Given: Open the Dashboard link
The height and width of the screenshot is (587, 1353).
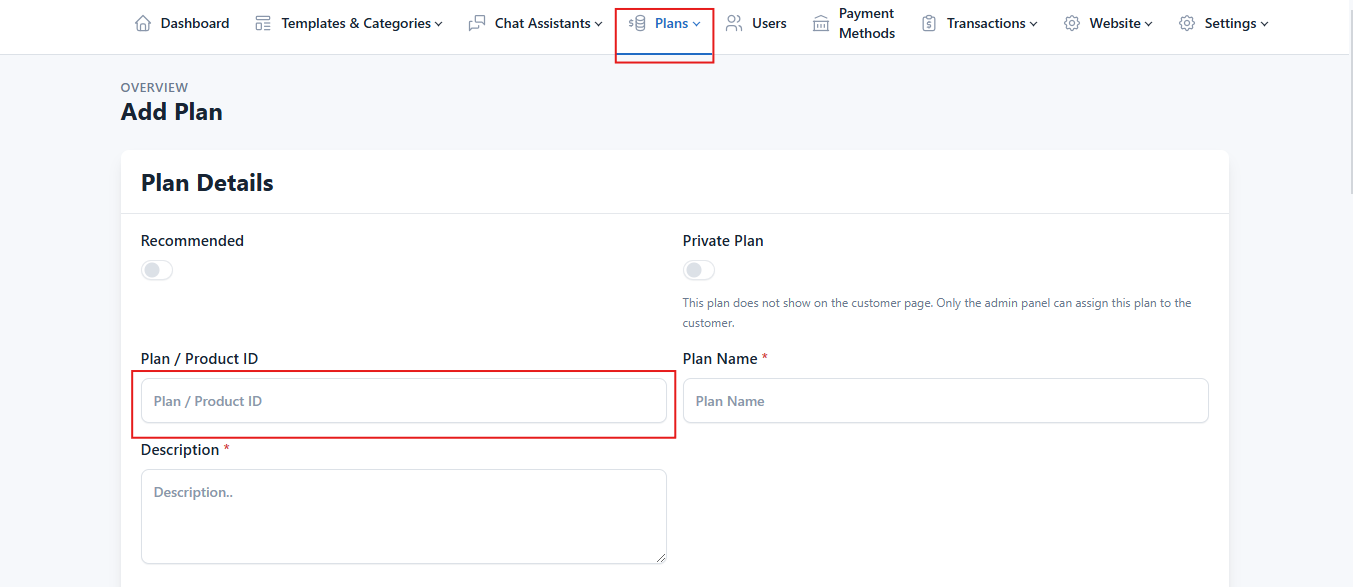Looking at the screenshot, I should [194, 23].
